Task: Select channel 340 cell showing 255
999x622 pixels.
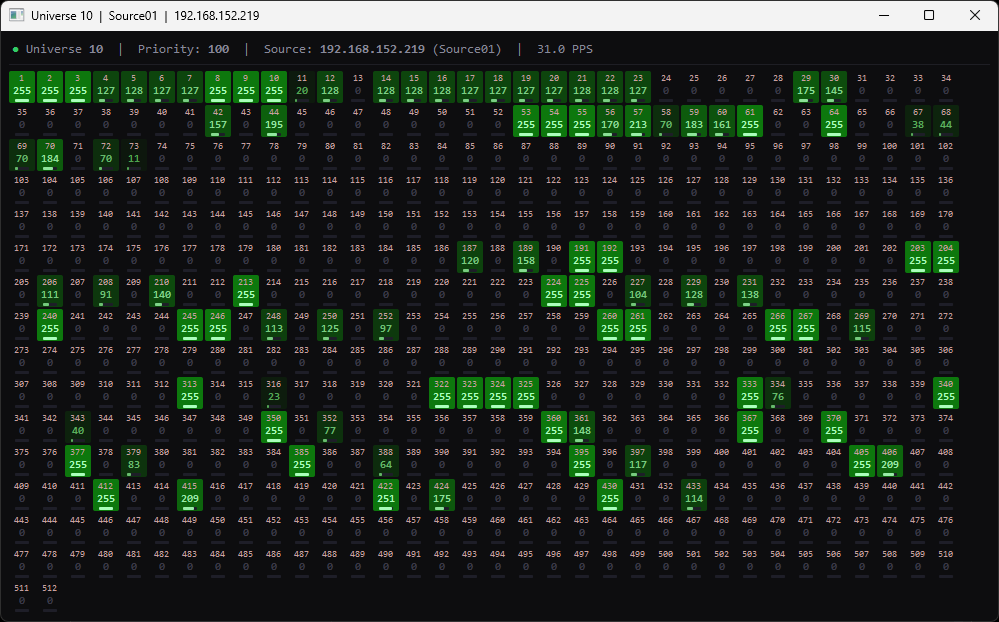Action: tap(946, 393)
